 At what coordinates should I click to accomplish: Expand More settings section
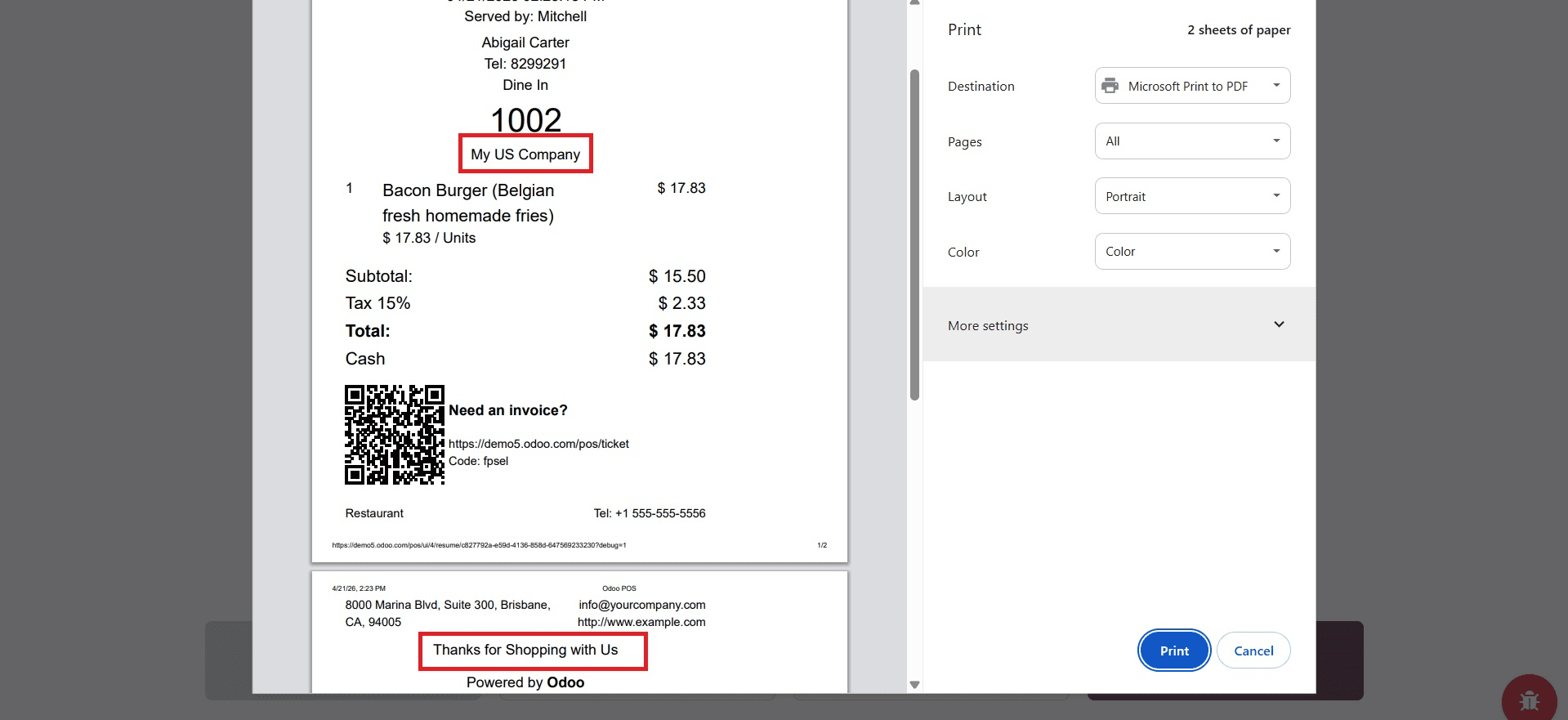tap(1119, 324)
